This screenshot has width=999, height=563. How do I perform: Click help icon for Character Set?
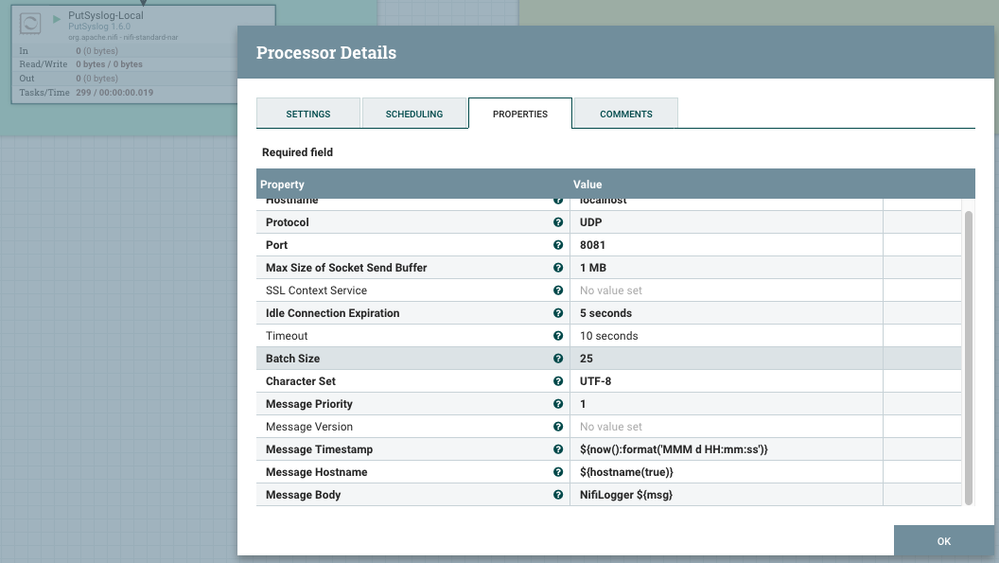click(x=558, y=382)
